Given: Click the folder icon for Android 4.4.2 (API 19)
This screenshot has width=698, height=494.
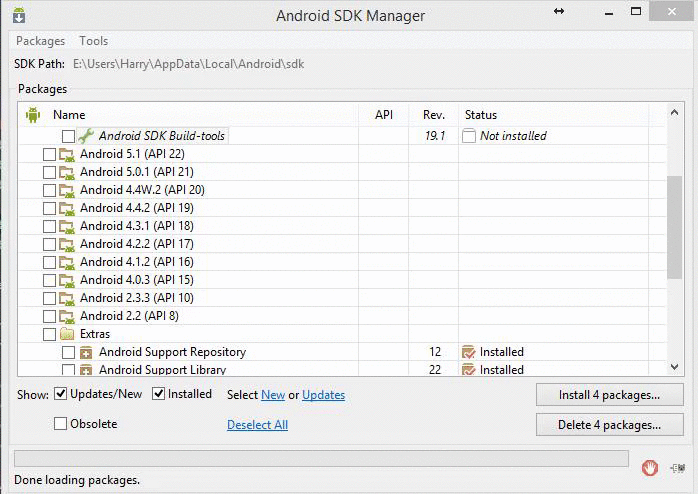Looking at the screenshot, I should (x=66, y=208).
